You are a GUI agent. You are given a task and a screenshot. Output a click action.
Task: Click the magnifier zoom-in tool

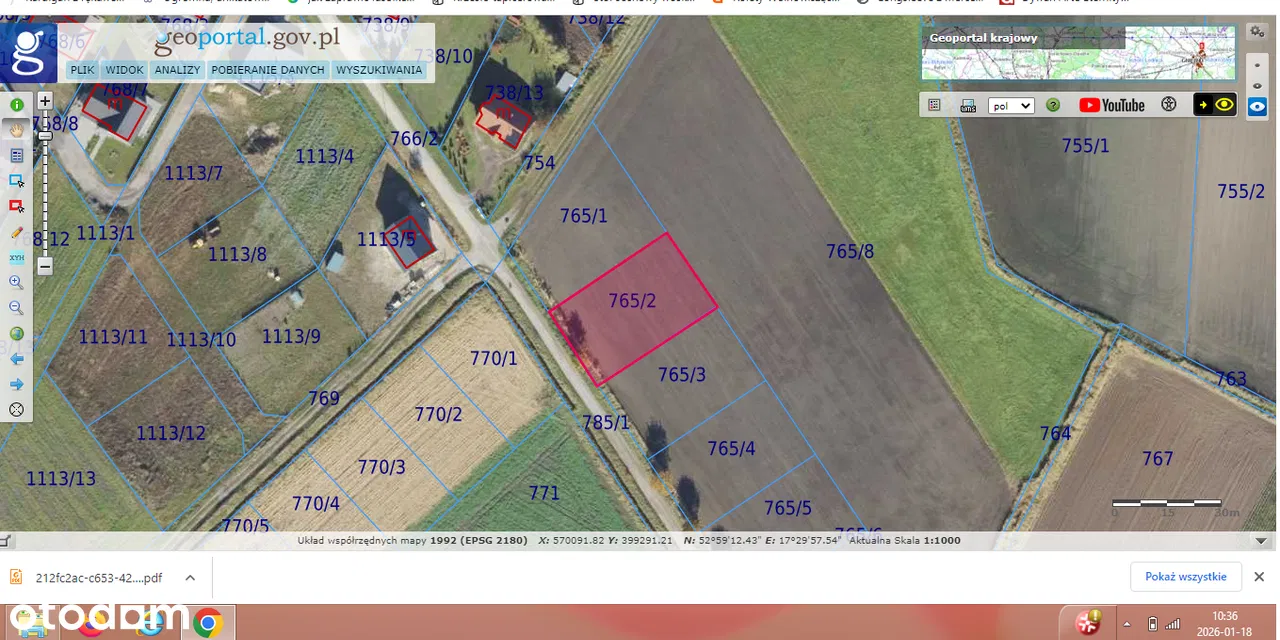click(x=17, y=283)
